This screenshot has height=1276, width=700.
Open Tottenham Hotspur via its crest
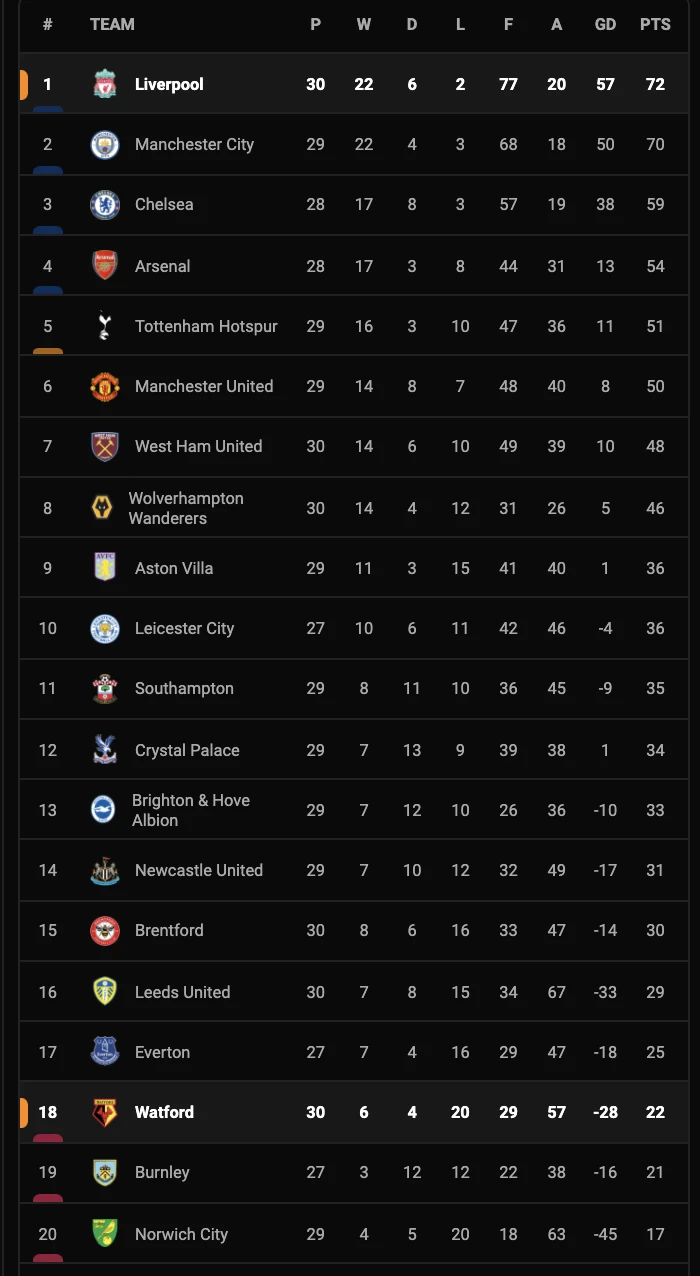(105, 326)
